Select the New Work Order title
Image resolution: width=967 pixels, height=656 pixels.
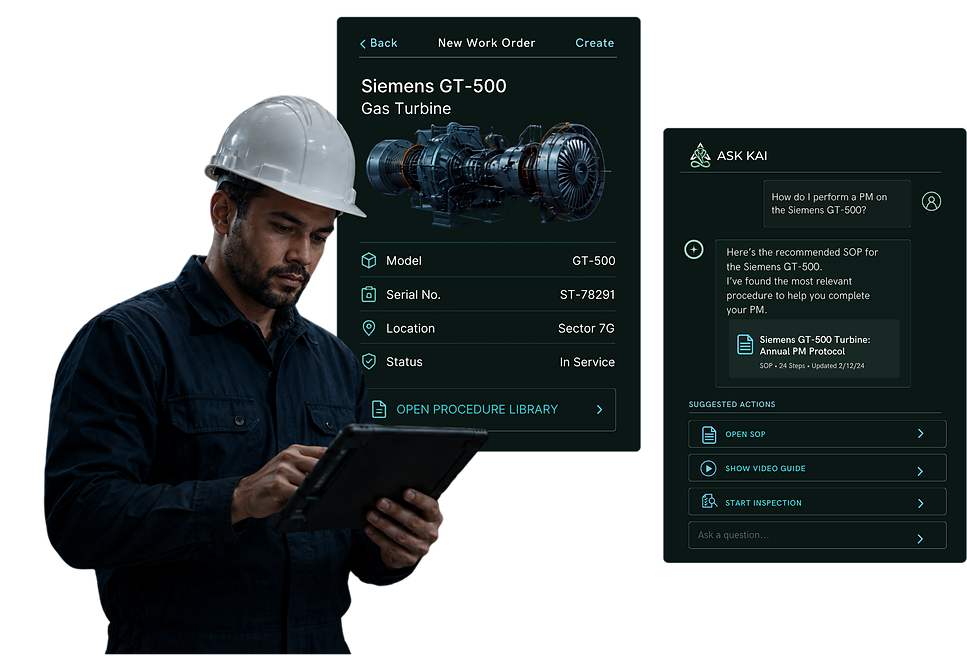[x=487, y=43]
